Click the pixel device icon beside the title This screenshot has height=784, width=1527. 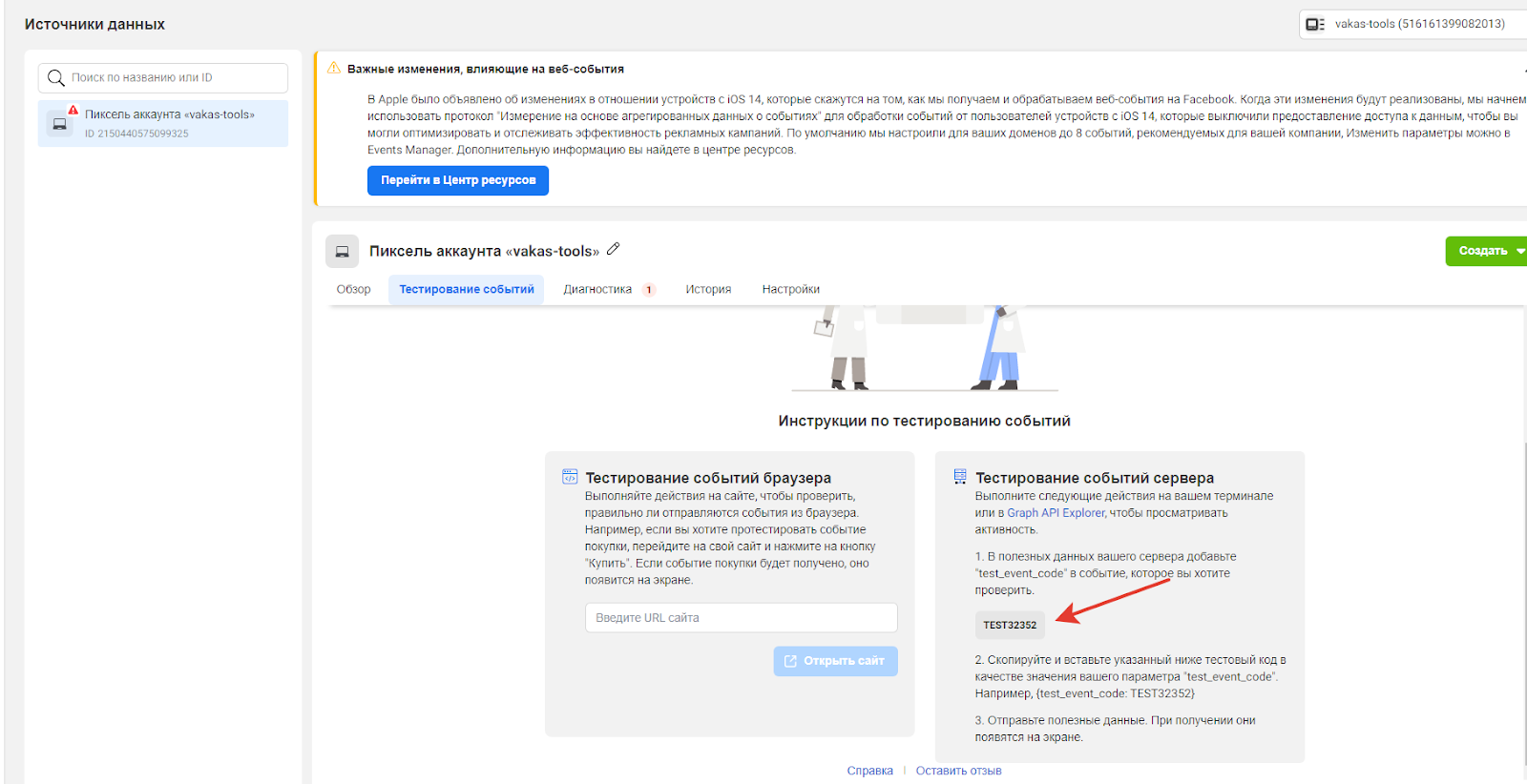click(x=342, y=252)
